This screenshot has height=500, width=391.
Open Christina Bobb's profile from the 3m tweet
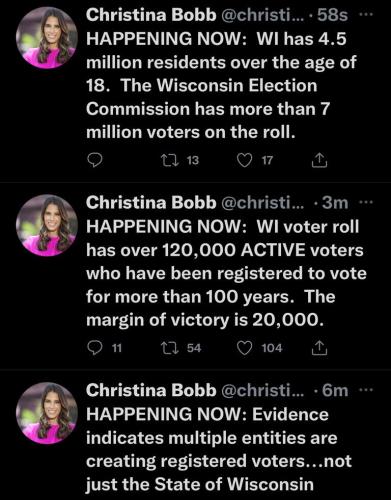(151, 203)
